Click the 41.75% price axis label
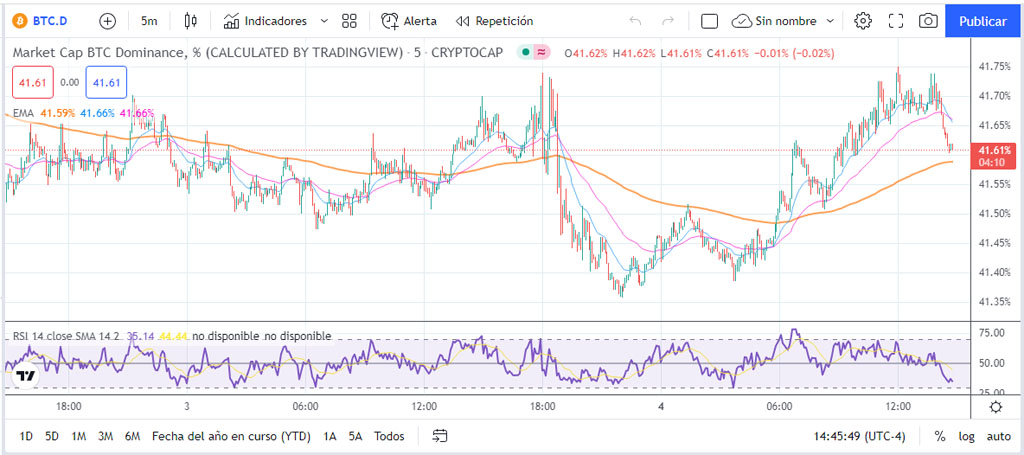The image size is (1024, 455). click(995, 66)
